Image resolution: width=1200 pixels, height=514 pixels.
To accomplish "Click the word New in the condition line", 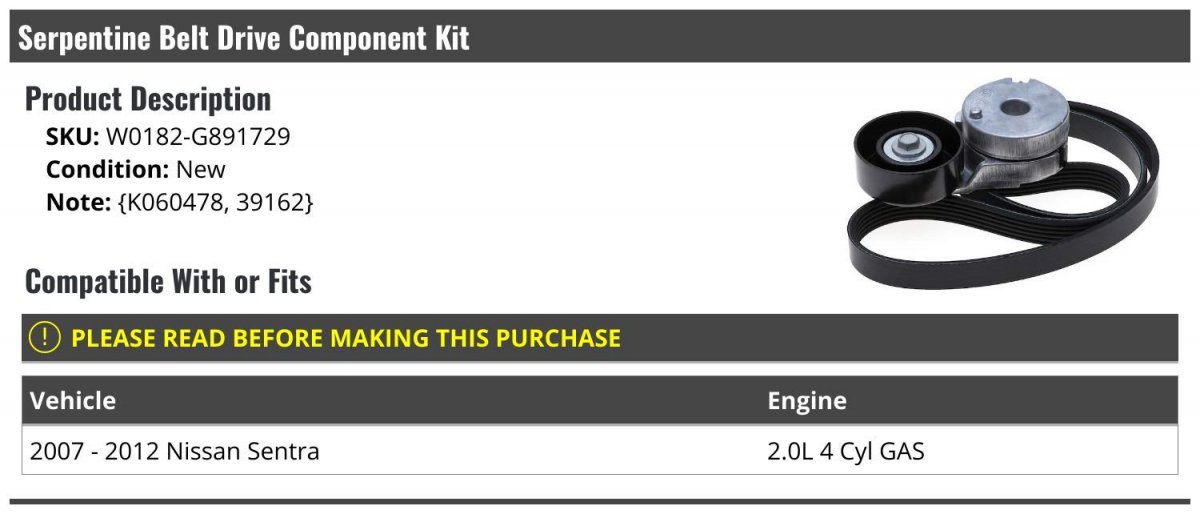I will coord(201,169).
